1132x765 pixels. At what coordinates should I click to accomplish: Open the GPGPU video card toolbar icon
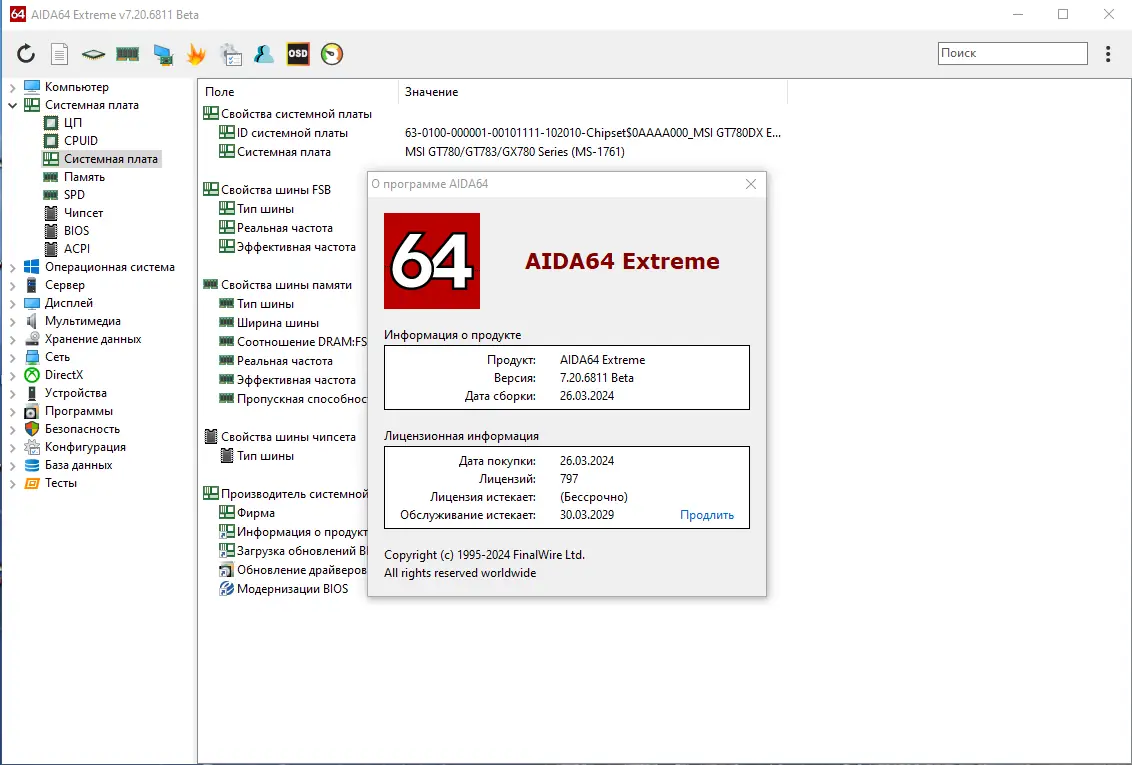(x=161, y=54)
